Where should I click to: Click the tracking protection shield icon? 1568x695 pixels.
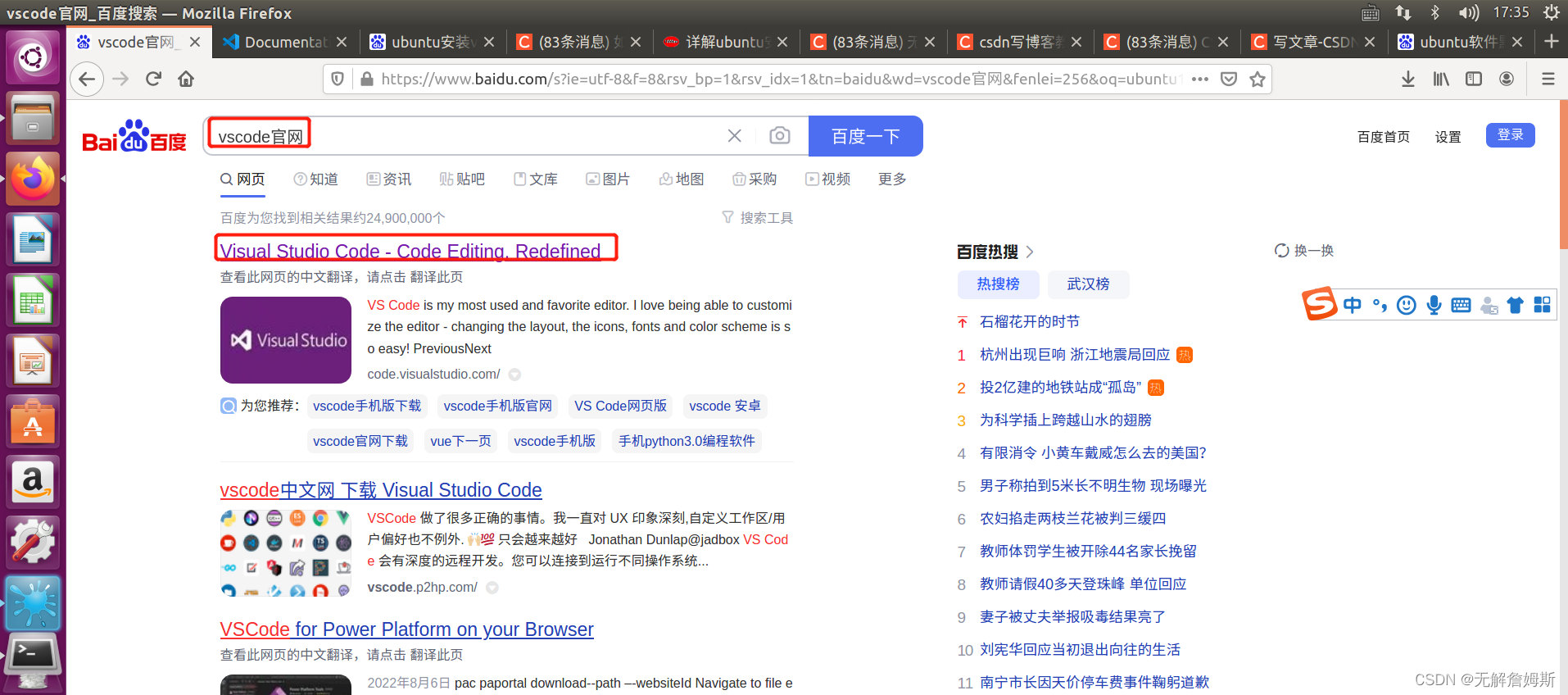click(x=337, y=79)
